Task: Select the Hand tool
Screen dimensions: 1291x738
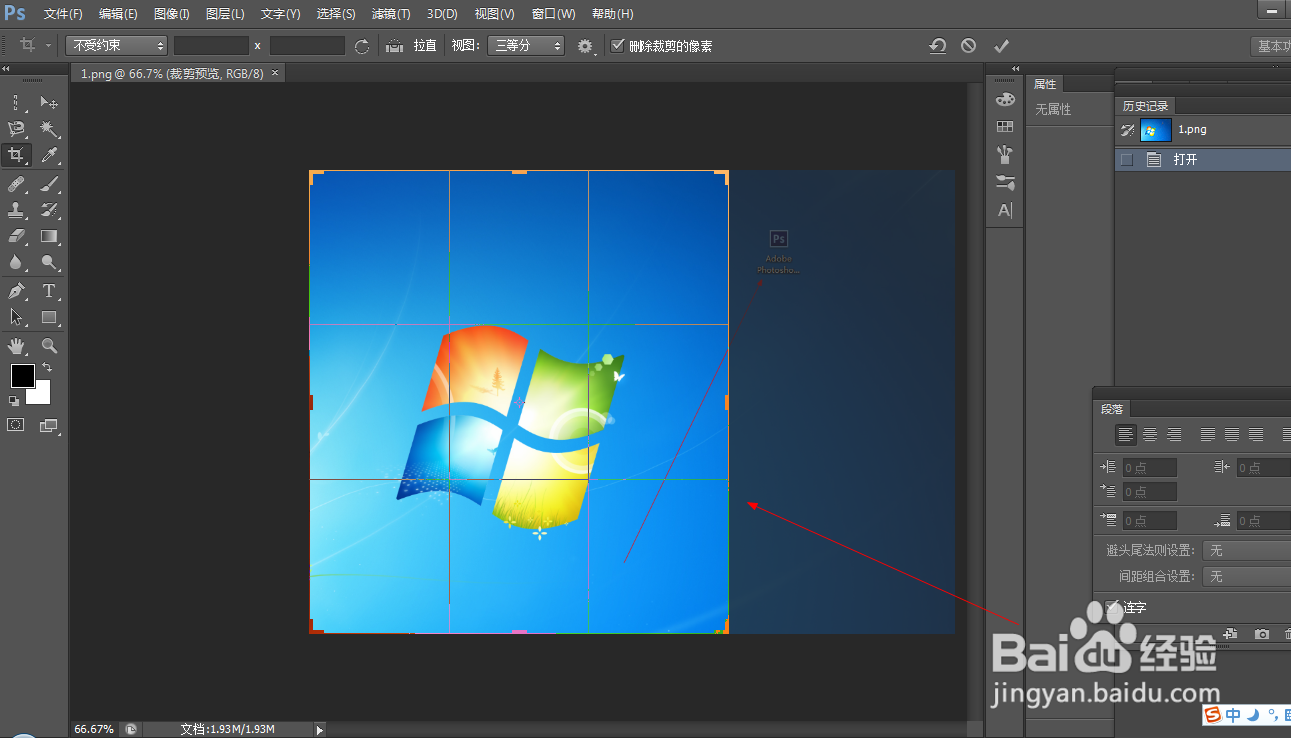Action: click(x=16, y=346)
